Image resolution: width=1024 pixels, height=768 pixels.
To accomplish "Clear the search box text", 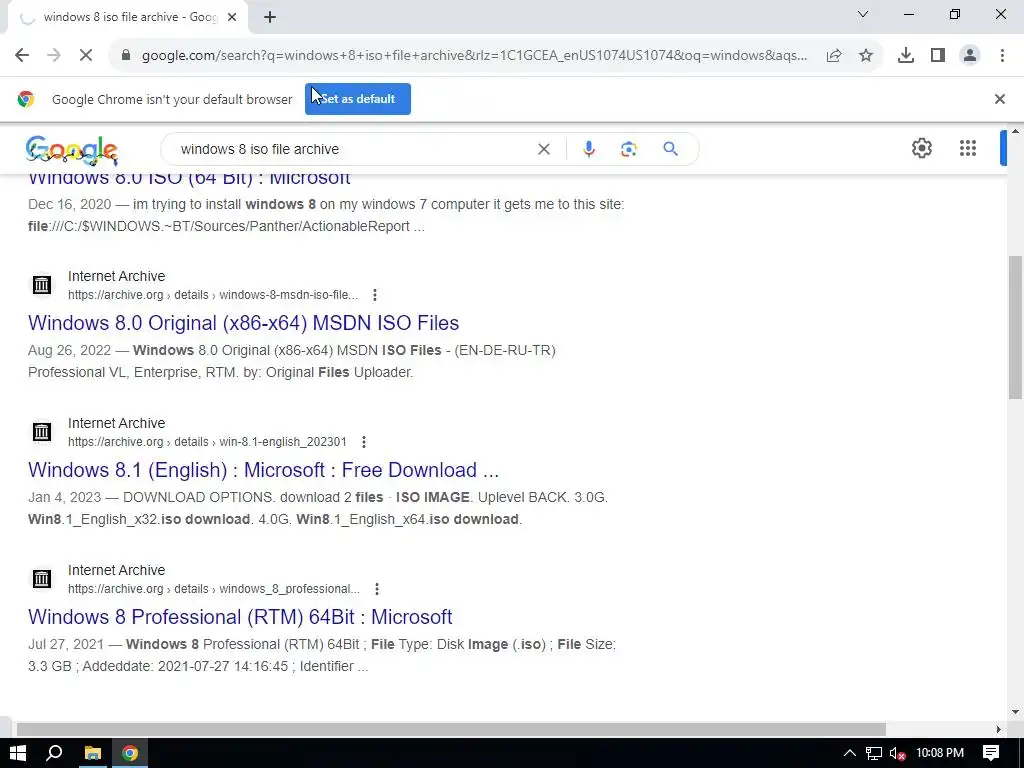I will pos(543,149).
